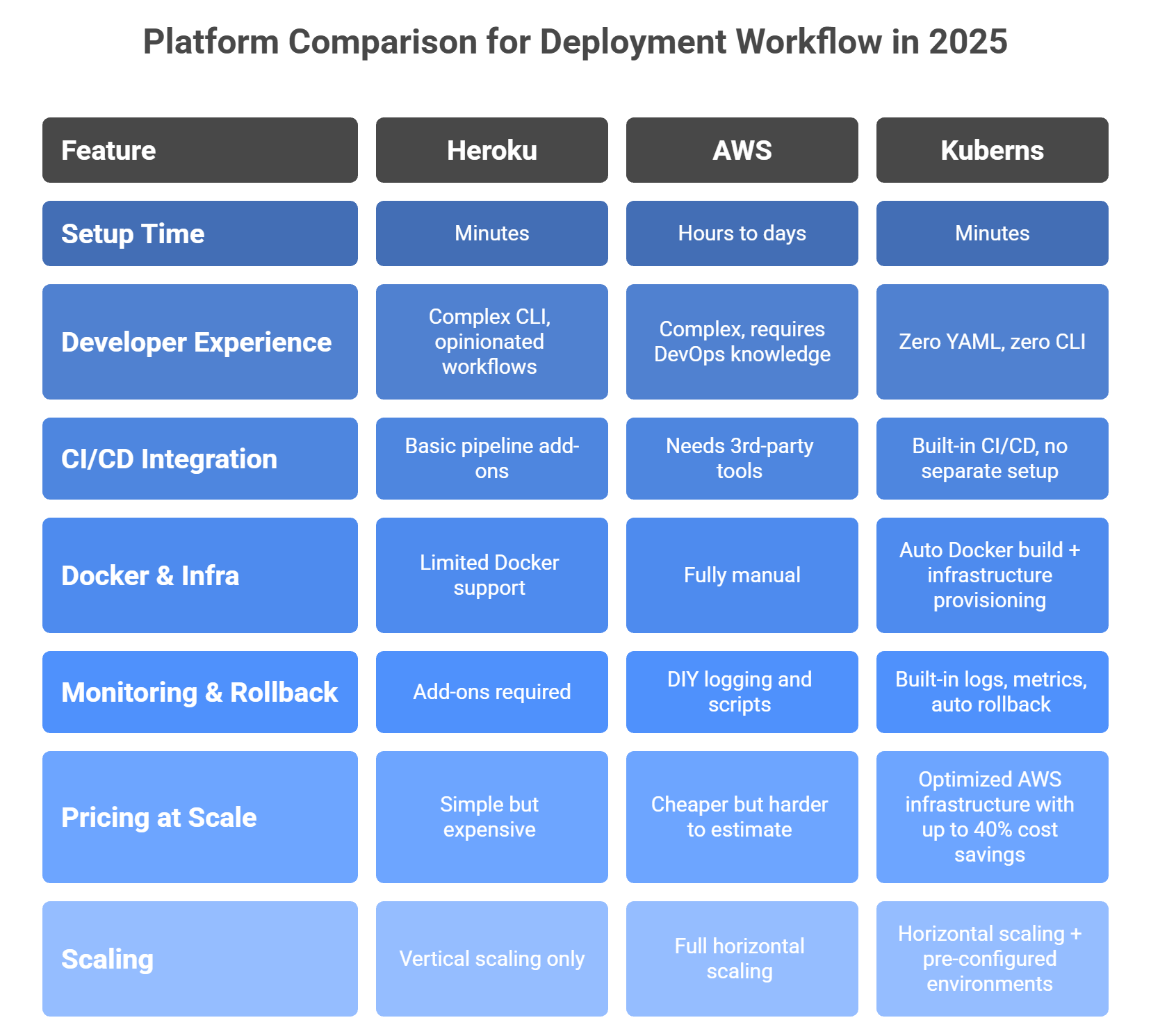Click "Minutes" in the Heroku column
This screenshot has width=1151, height=1036.
(x=492, y=233)
